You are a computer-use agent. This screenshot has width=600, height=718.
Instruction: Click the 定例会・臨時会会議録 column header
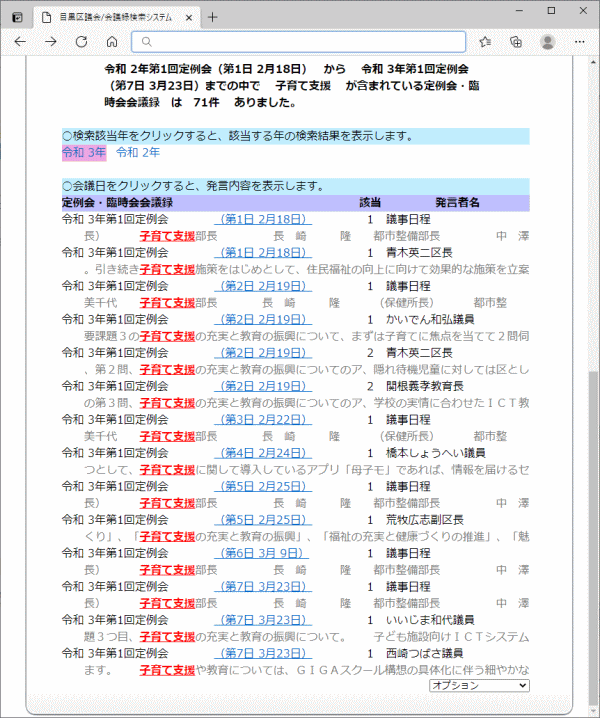pyautogui.click(x=117, y=203)
